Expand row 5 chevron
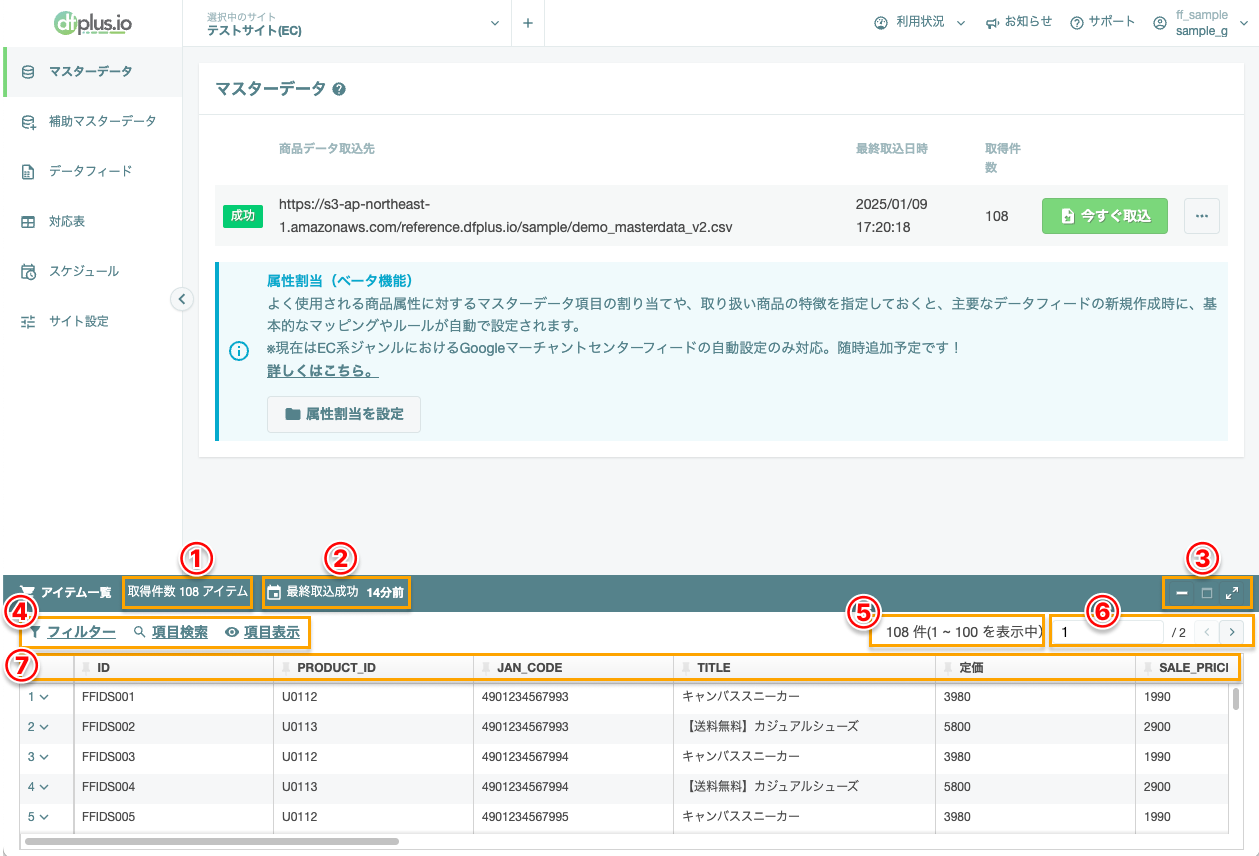Viewport: 1259px width, 856px height. [43, 817]
